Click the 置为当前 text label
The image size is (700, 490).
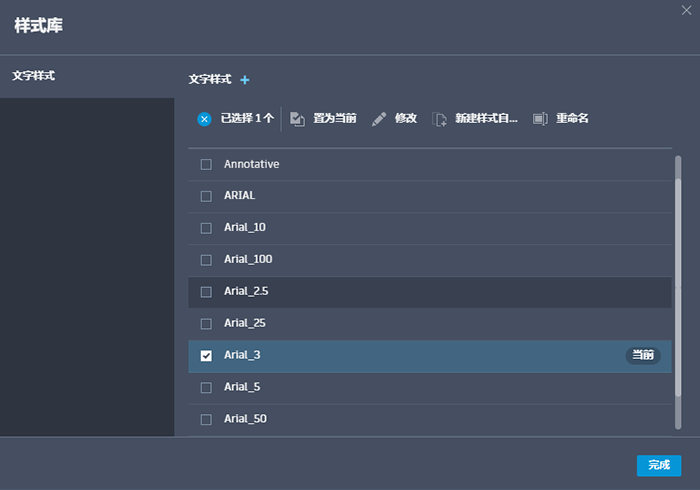(x=334, y=119)
